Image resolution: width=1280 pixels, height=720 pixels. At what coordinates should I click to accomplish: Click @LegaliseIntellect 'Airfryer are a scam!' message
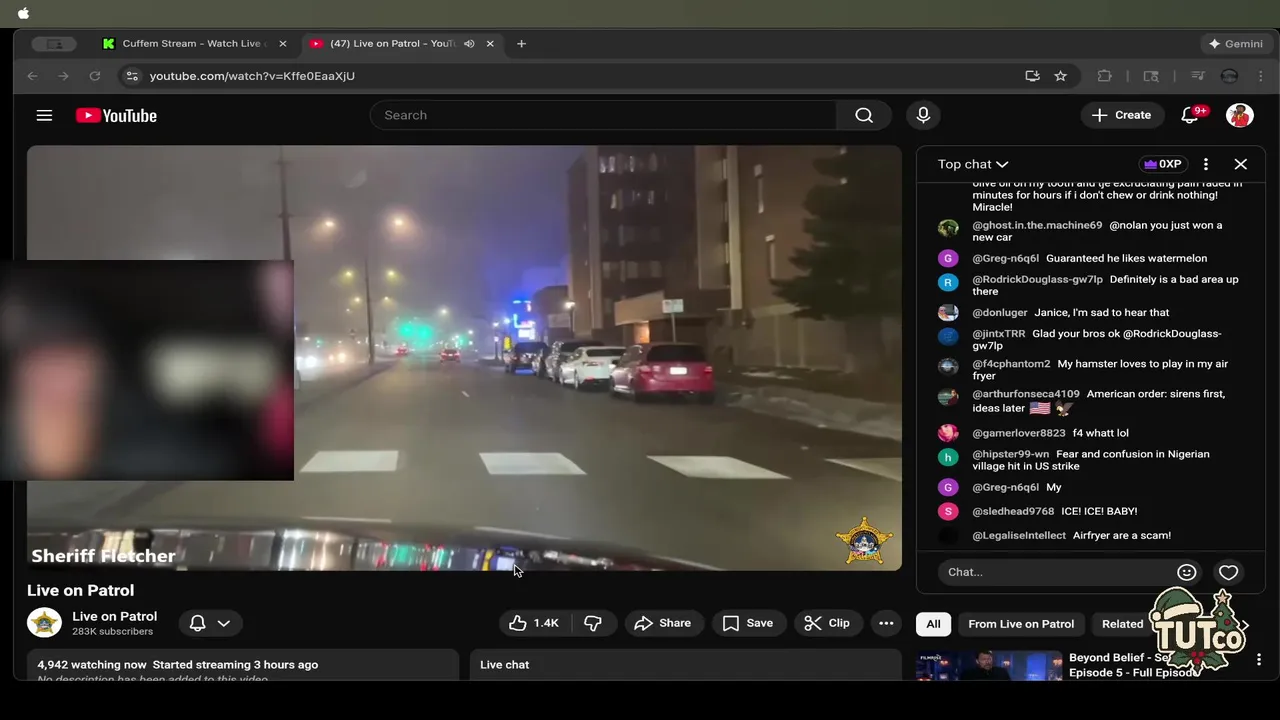[x=1090, y=535]
